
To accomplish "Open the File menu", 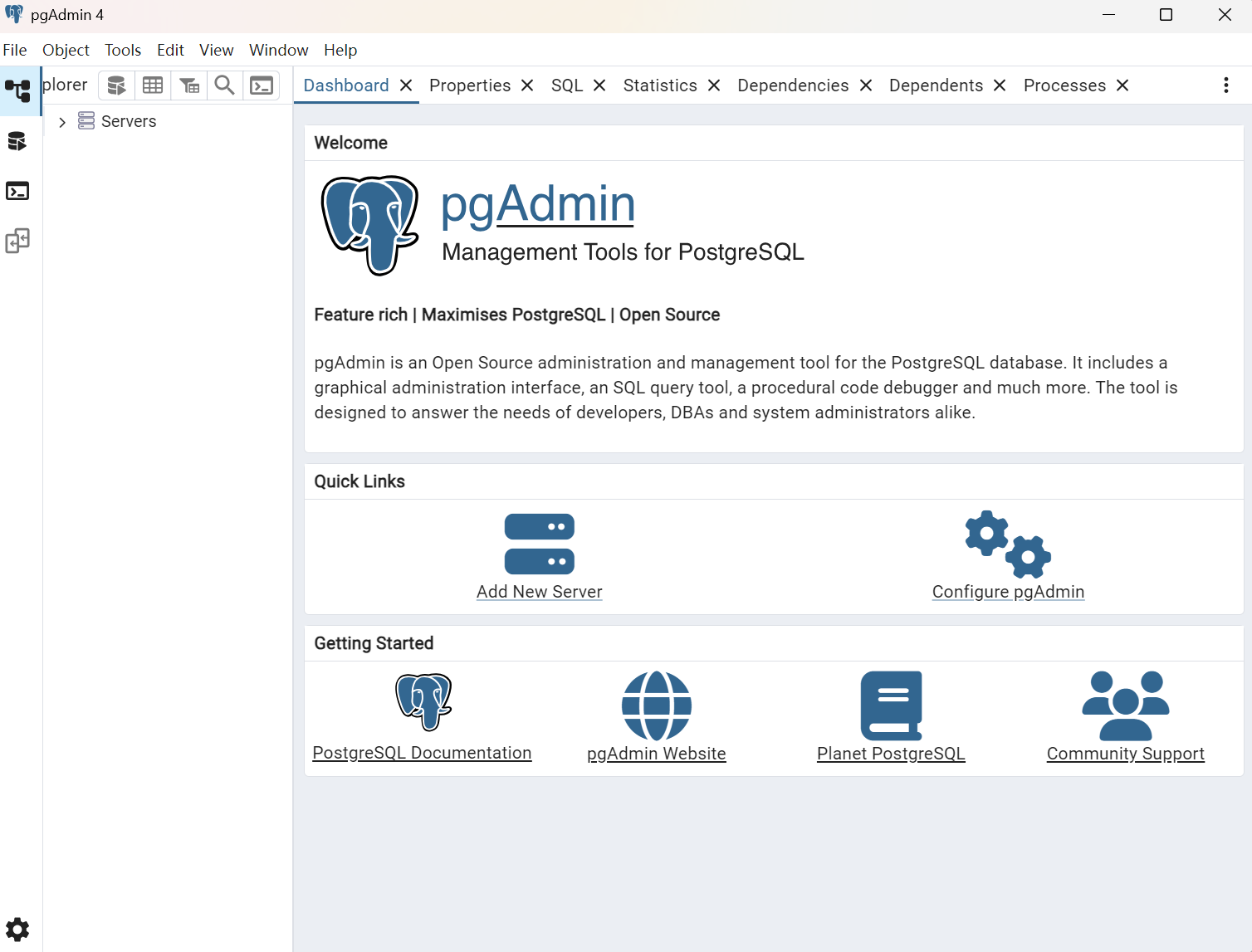I will (15, 50).
